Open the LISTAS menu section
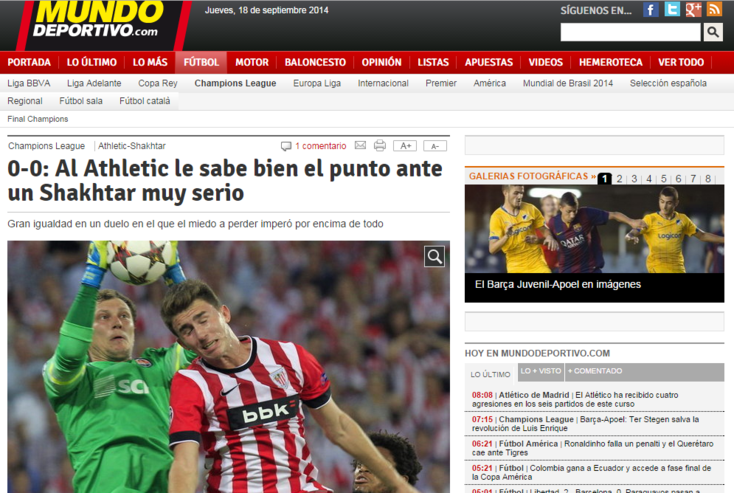The width and height of the screenshot is (734, 493). pyautogui.click(x=433, y=62)
